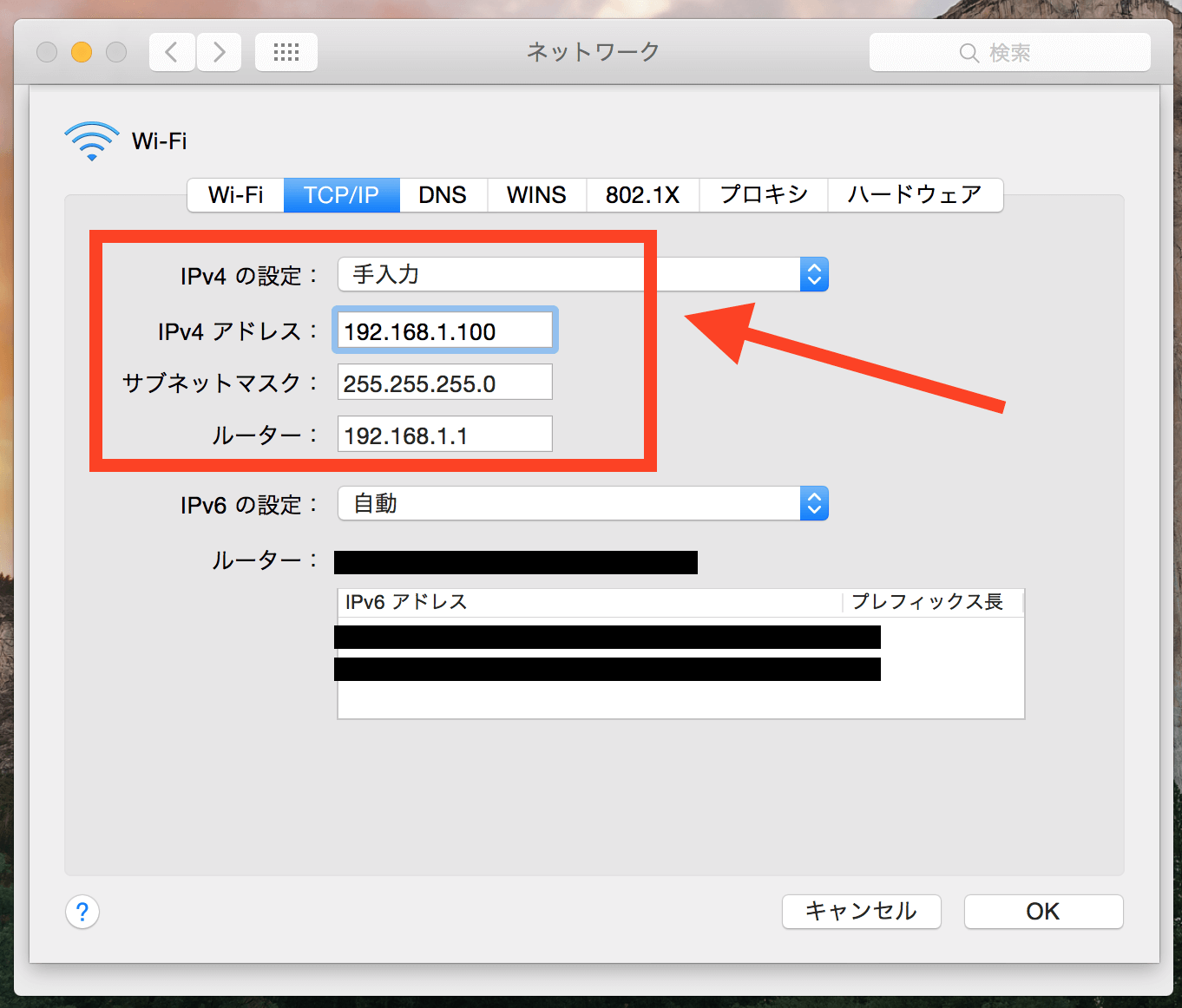The width and height of the screenshot is (1182, 1008).
Task: Open the プロキシ tab
Action: (x=763, y=195)
